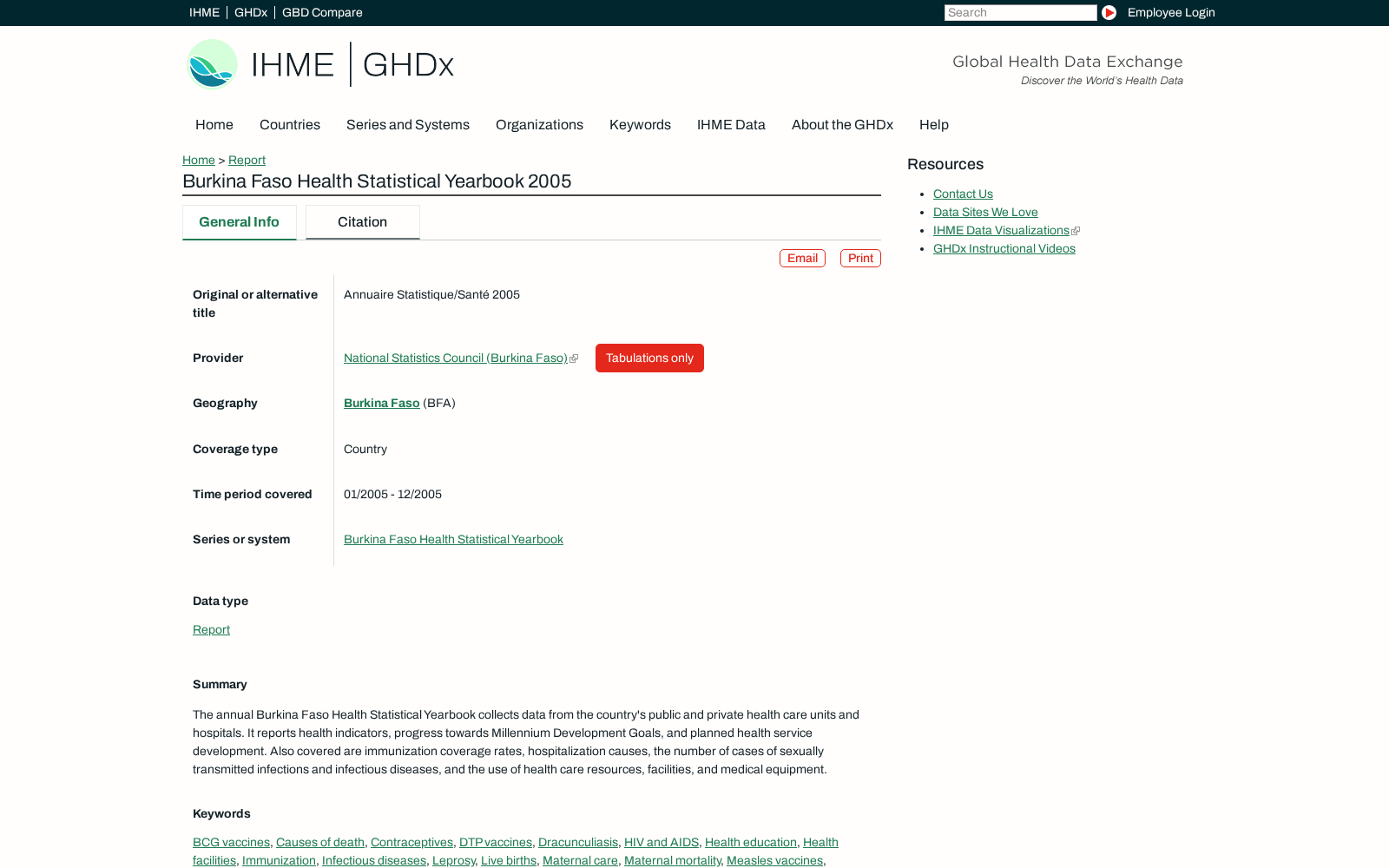The width and height of the screenshot is (1389, 868).
Task: Open Burkina Faso geography link
Action: [382, 403]
